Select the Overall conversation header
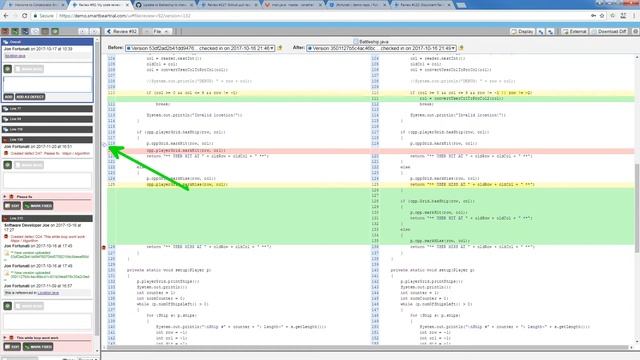The width and height of the screenshot is (640, 360). click(47, 42)
